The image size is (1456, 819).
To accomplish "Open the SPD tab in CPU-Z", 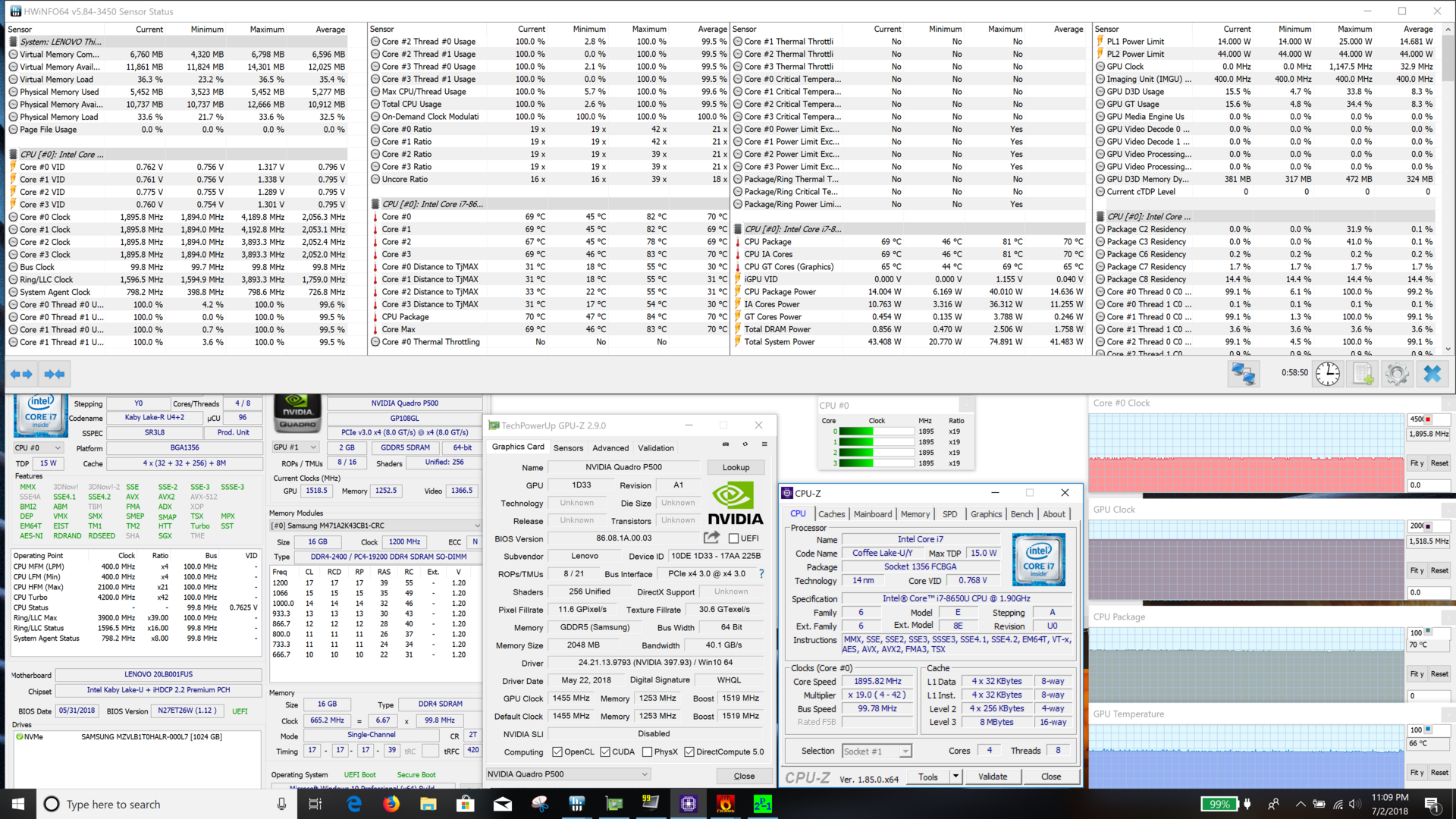I will tap(949, 514).
